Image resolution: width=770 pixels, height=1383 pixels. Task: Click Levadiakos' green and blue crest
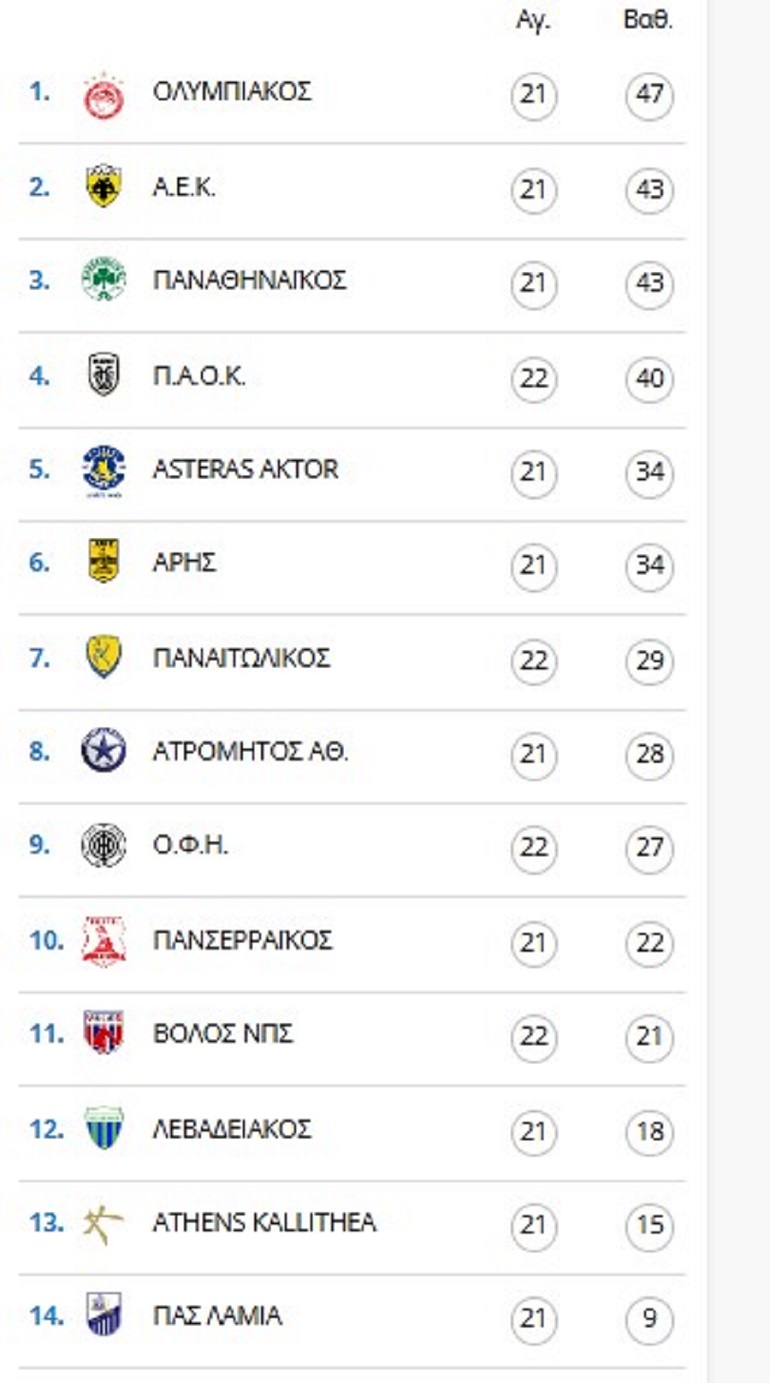[103, 1129]
